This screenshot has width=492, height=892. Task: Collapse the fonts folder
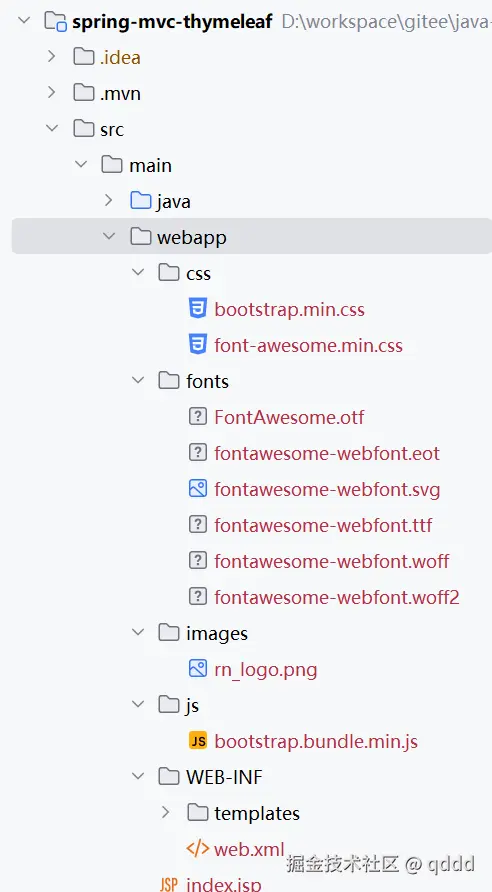pos(138,380)
